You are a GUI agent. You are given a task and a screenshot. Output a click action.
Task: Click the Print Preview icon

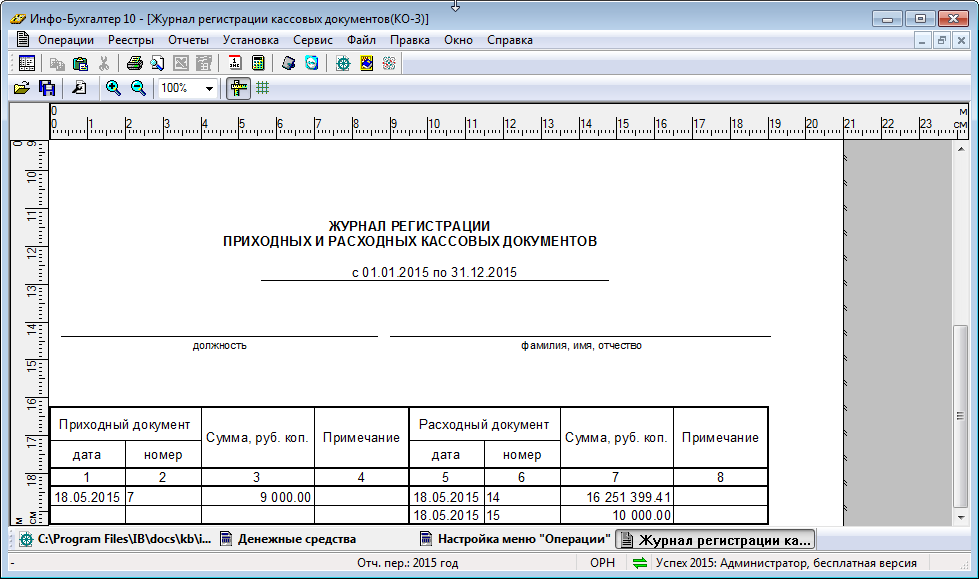point(157,63)
